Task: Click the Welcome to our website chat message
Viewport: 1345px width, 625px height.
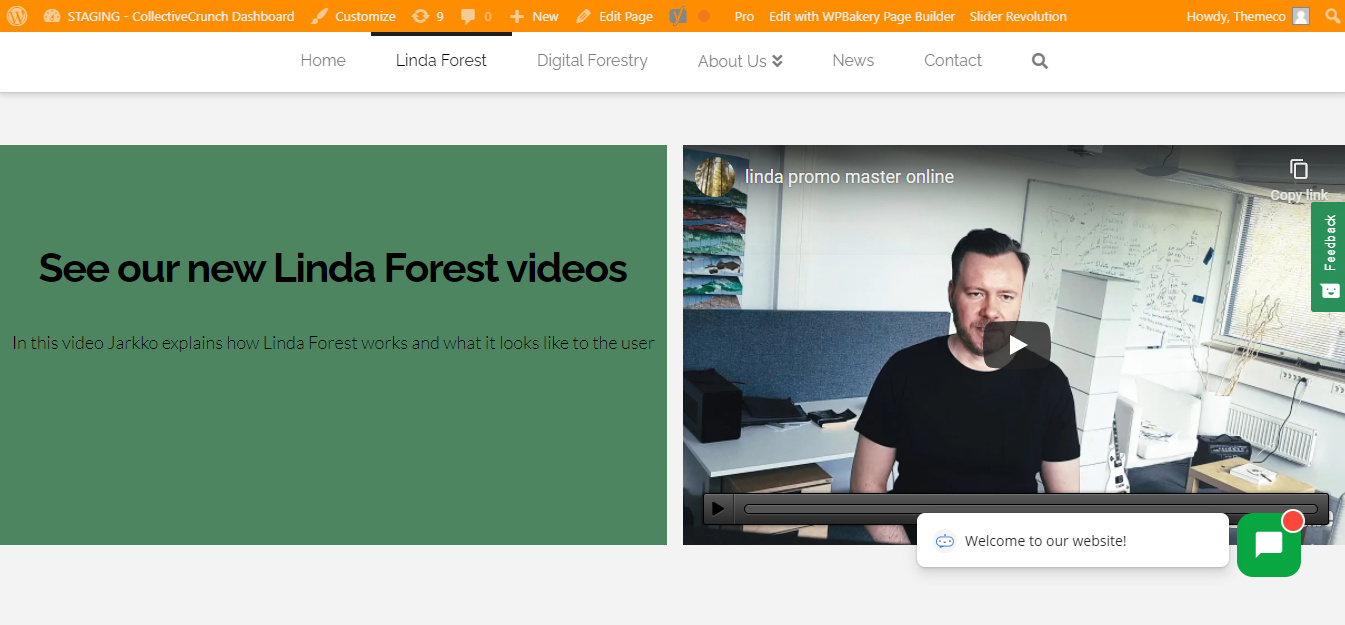Action: (1072, 540)
